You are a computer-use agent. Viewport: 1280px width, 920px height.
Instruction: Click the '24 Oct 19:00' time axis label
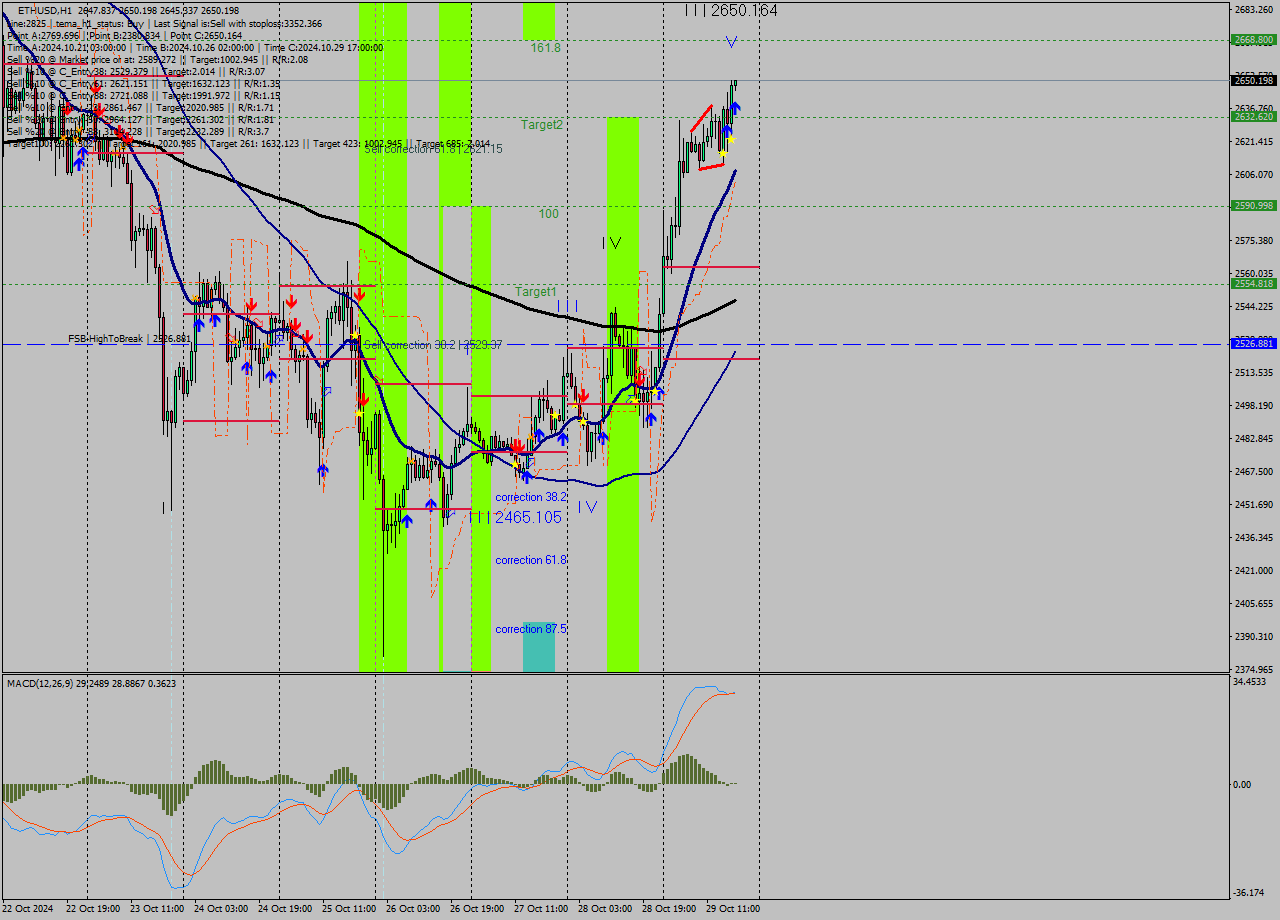[x=285, y=909]
